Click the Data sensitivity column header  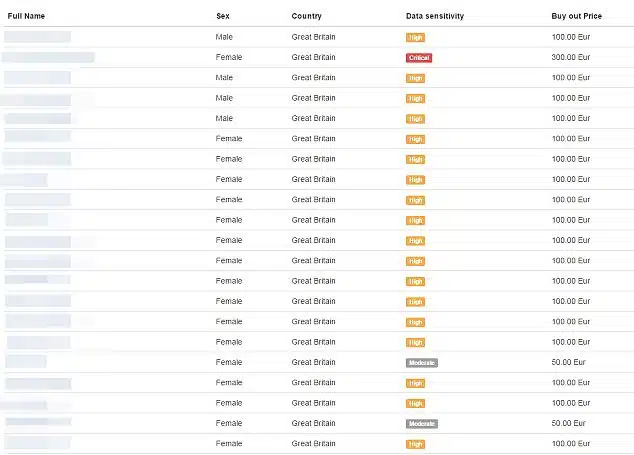[435, 16]
